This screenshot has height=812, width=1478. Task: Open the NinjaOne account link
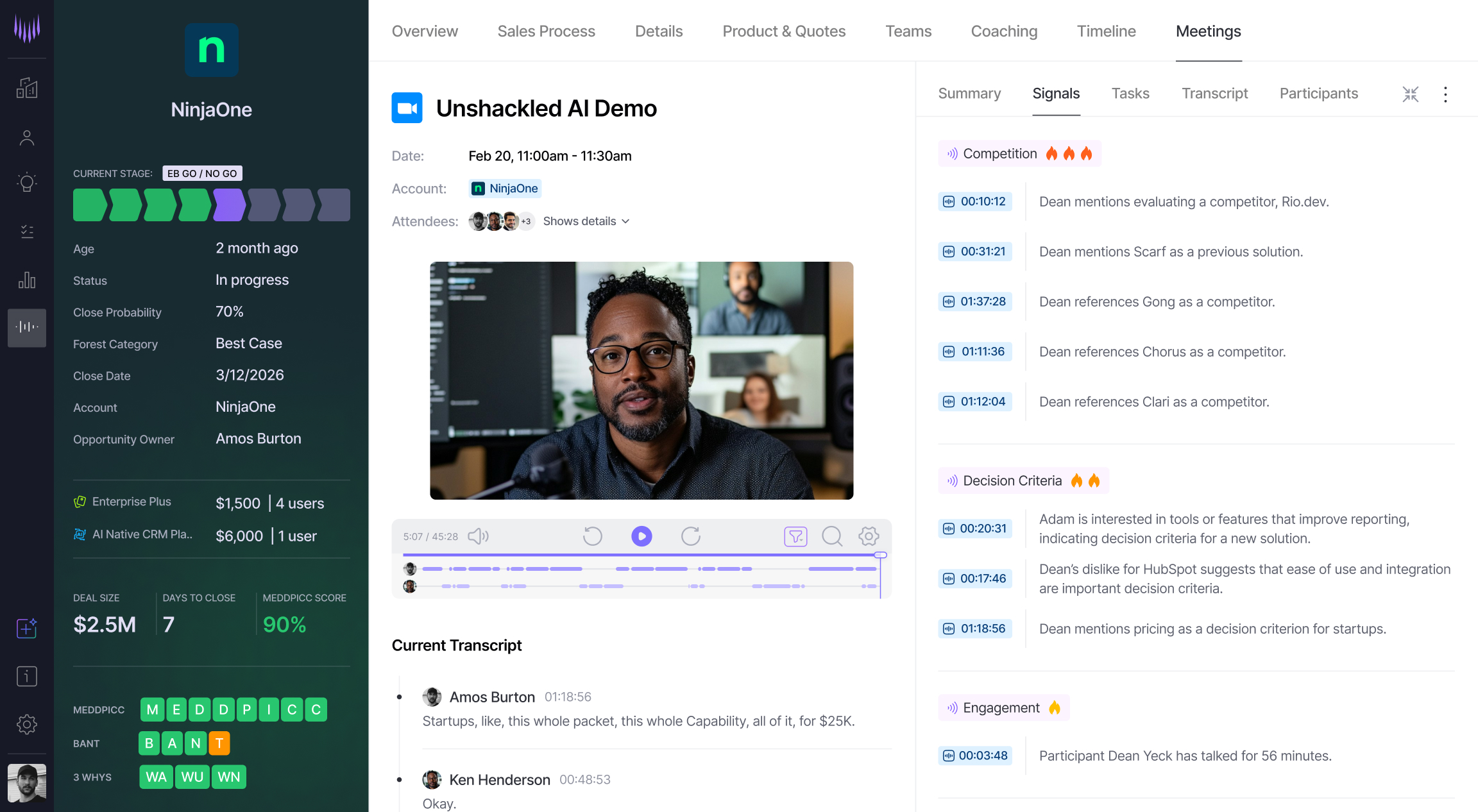point(505,189)
